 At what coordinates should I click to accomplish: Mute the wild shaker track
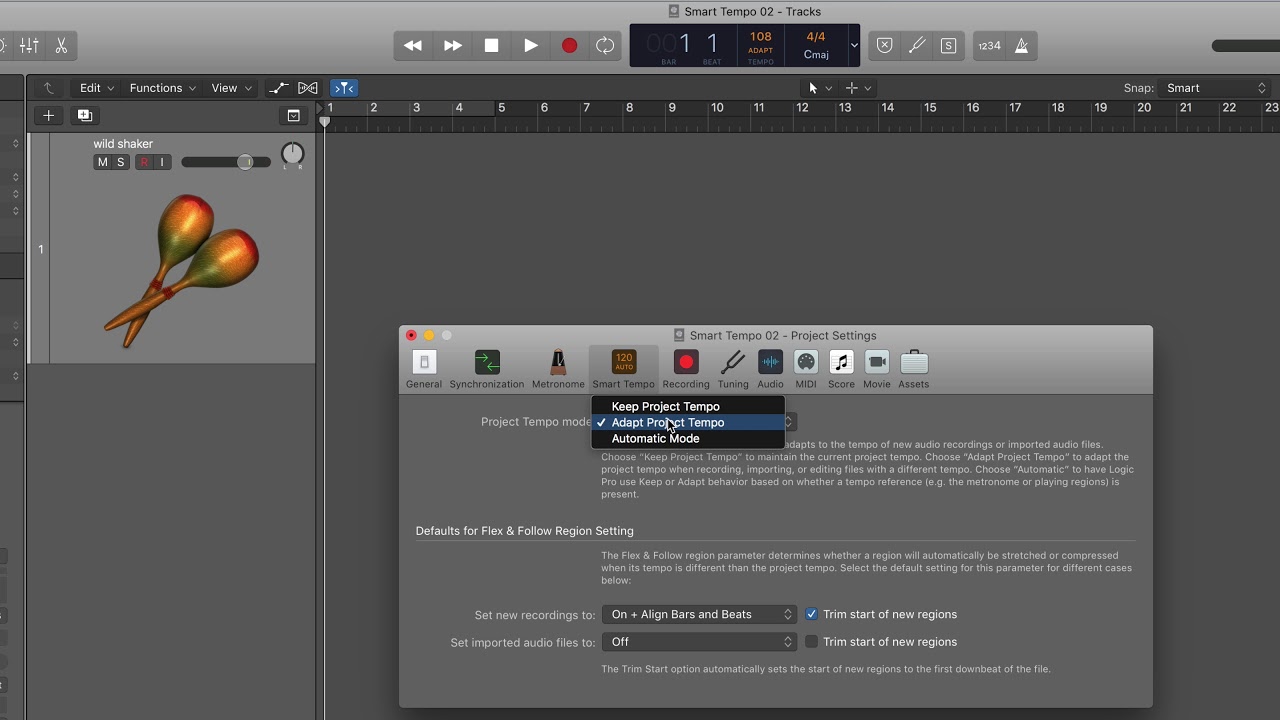(102, 162)
